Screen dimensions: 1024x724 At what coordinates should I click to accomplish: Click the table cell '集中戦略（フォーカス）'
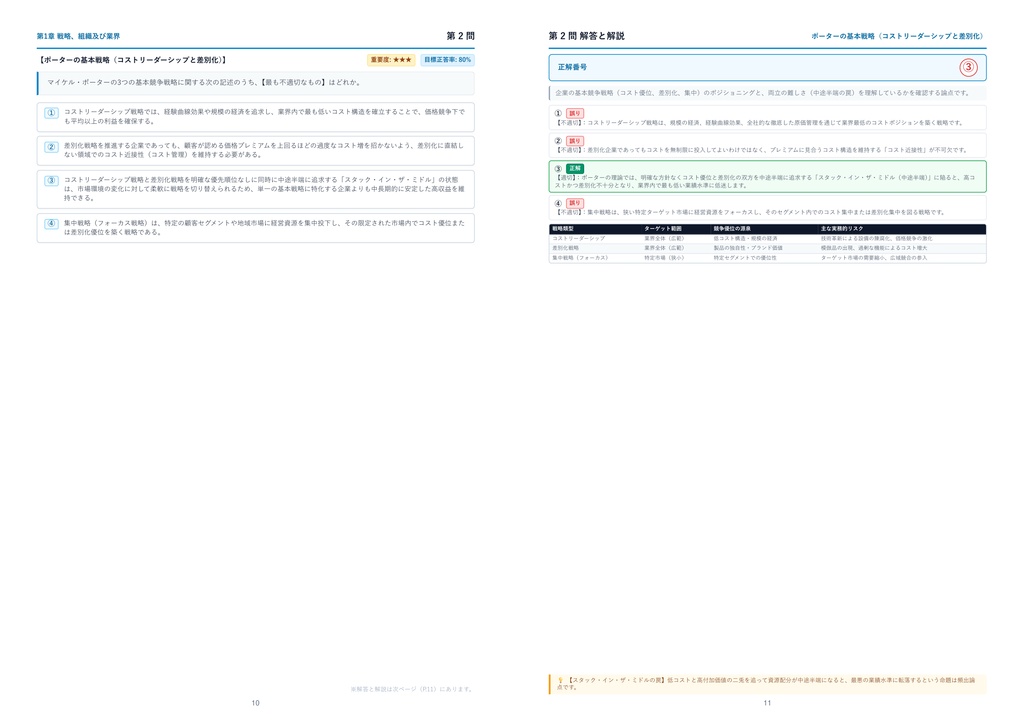pos(580,258)
